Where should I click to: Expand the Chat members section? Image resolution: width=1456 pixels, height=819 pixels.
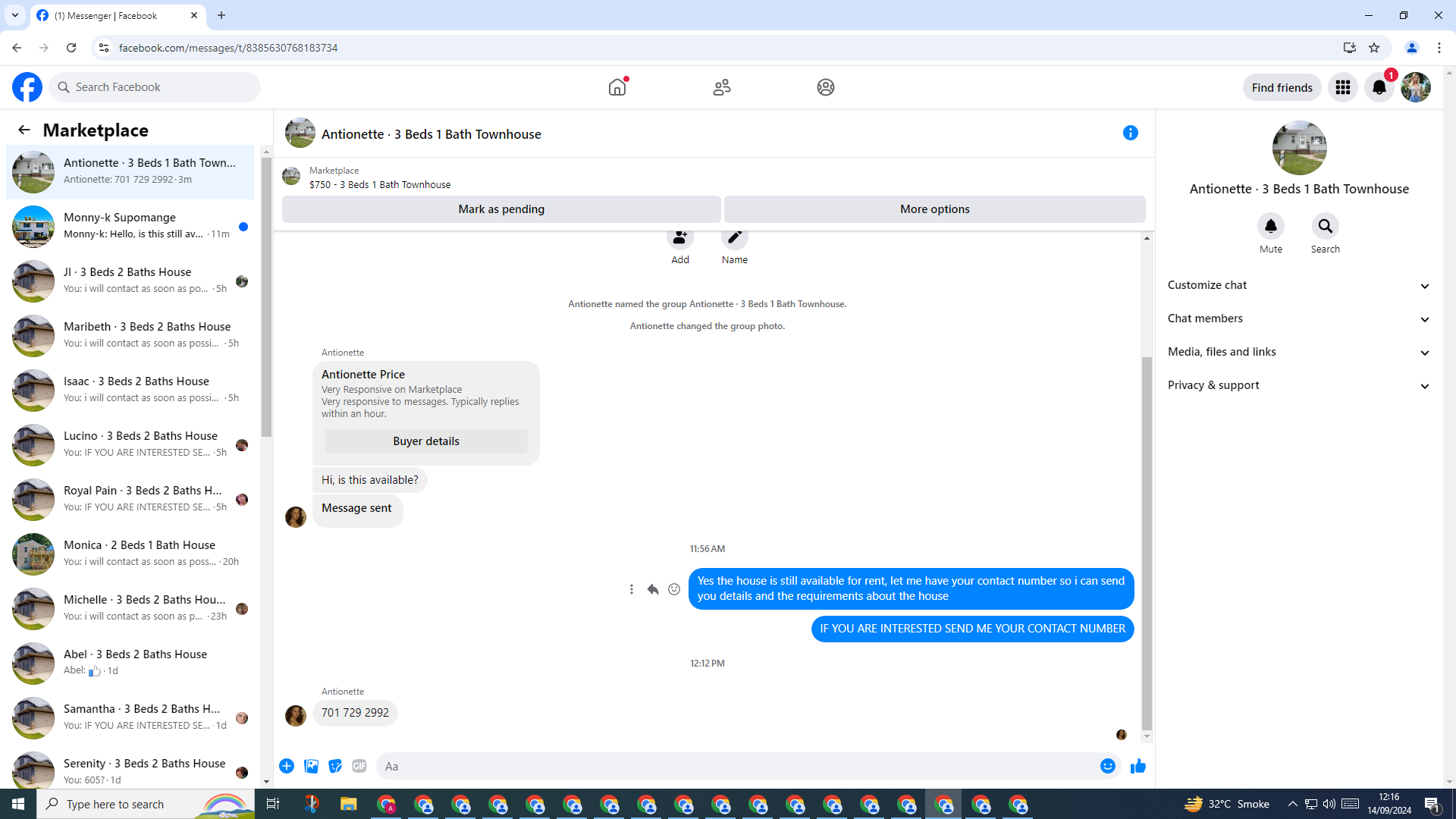1298,318
